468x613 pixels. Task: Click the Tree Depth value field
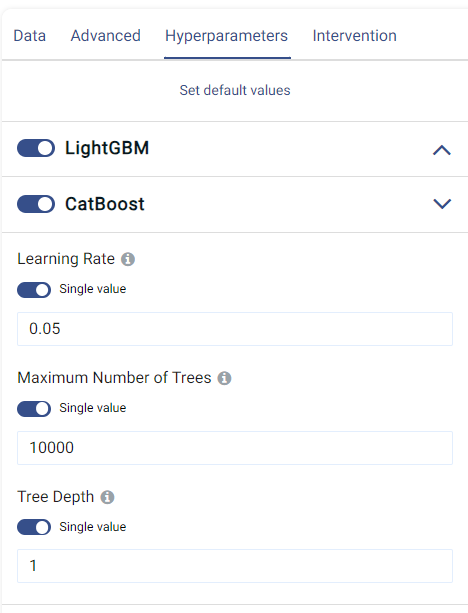click(x=235, y=566)
